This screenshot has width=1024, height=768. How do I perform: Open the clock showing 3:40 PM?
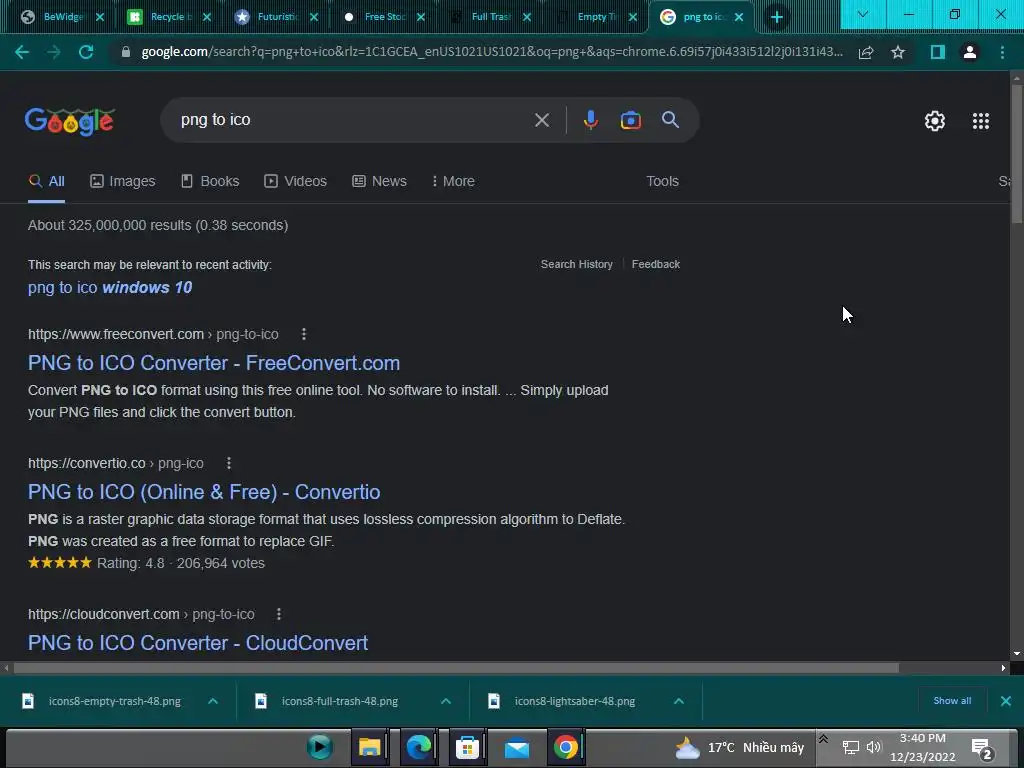[922, 748]
